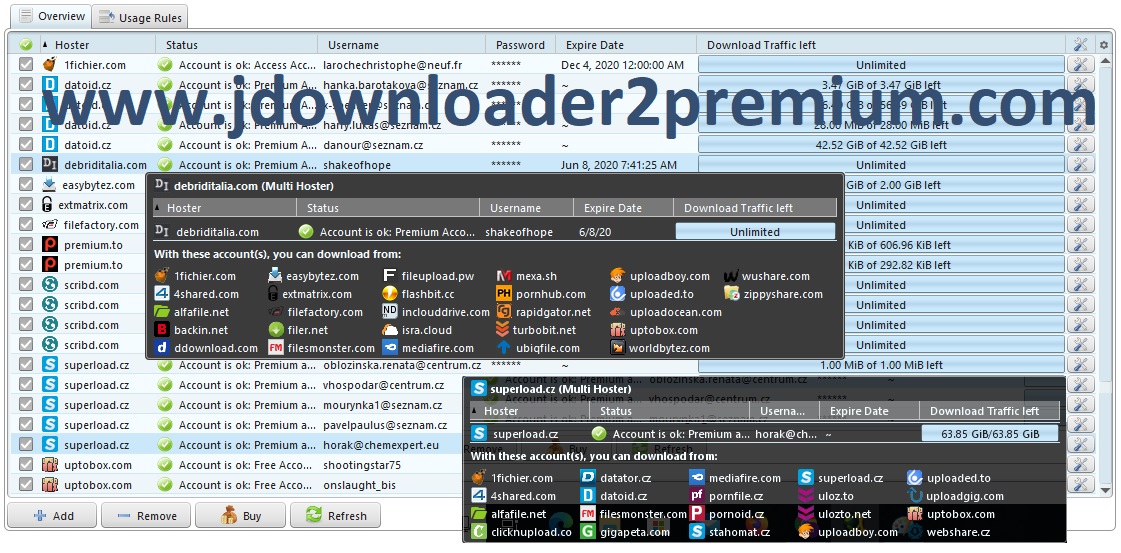Select shootingstar75 username cell
The width and height of the screenshot is (1121, 553).
[x=362, y=465]
